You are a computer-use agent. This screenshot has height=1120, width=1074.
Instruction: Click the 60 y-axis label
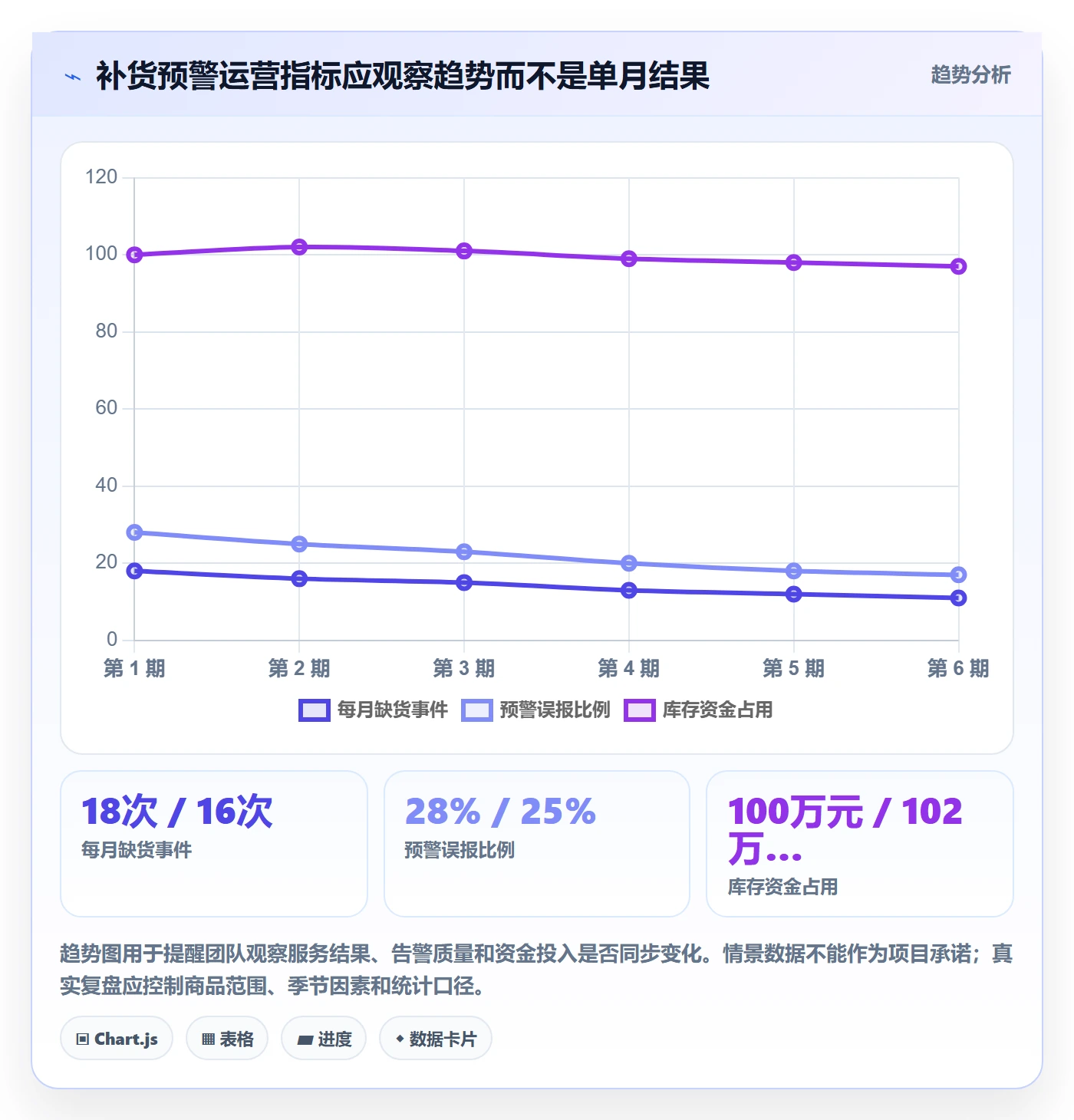[107, 408]
